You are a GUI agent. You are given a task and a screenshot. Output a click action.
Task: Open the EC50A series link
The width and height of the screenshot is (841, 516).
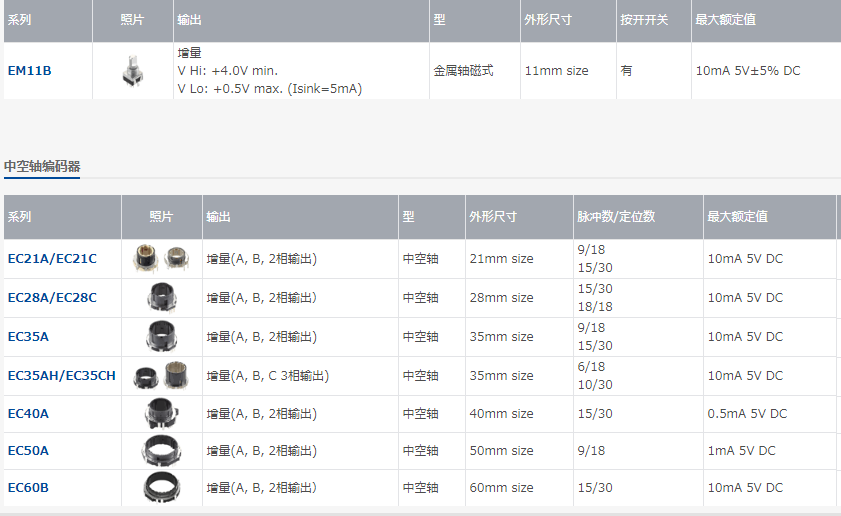(28, 451)
